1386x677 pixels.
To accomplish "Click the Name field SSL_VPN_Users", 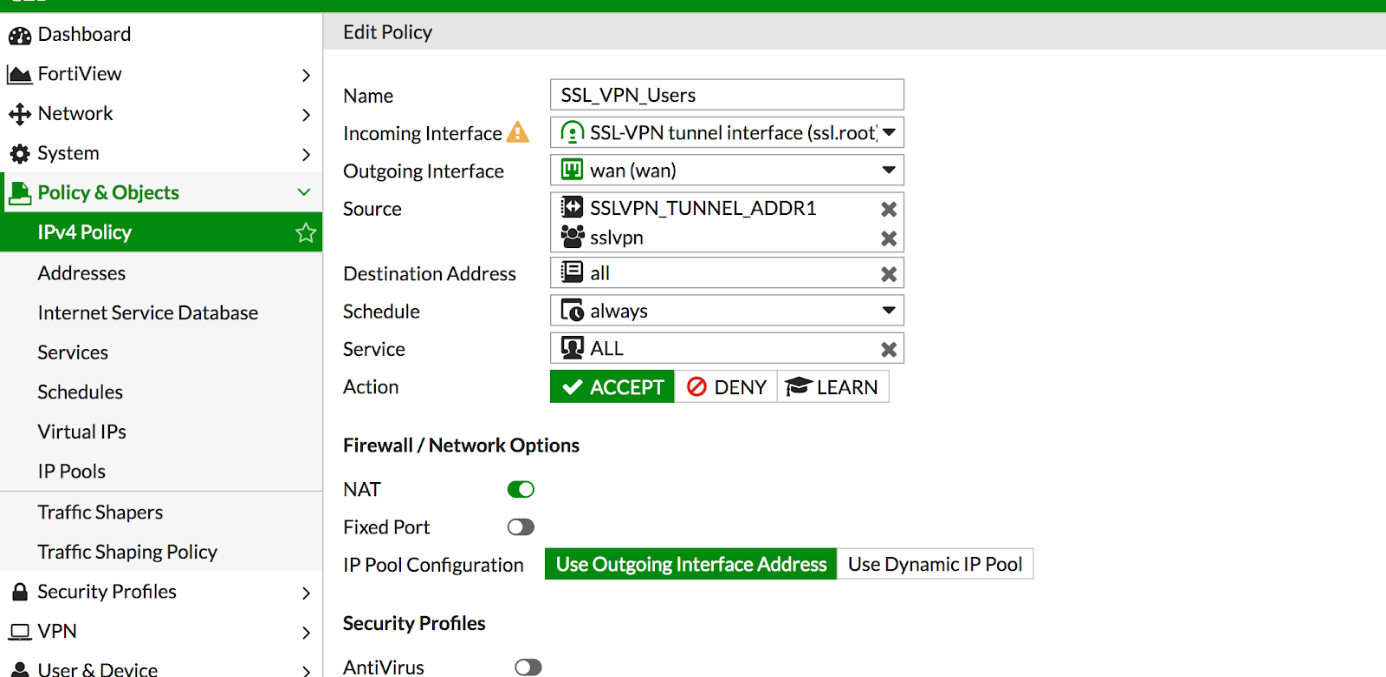I will point(727,95).
